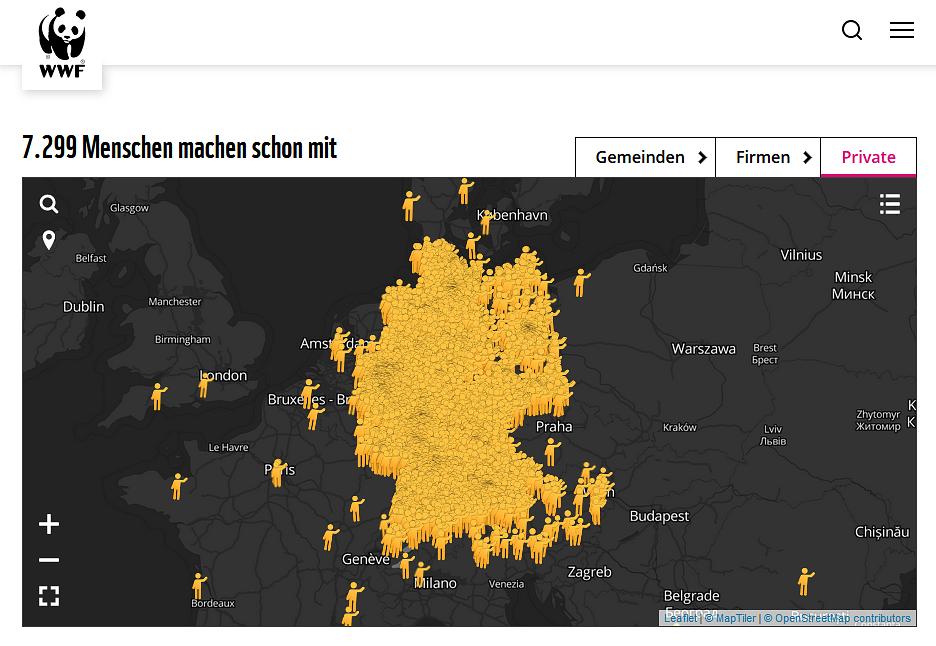Click the locate-me pin icon on map
936x646 pixels.
pos(49,240)
